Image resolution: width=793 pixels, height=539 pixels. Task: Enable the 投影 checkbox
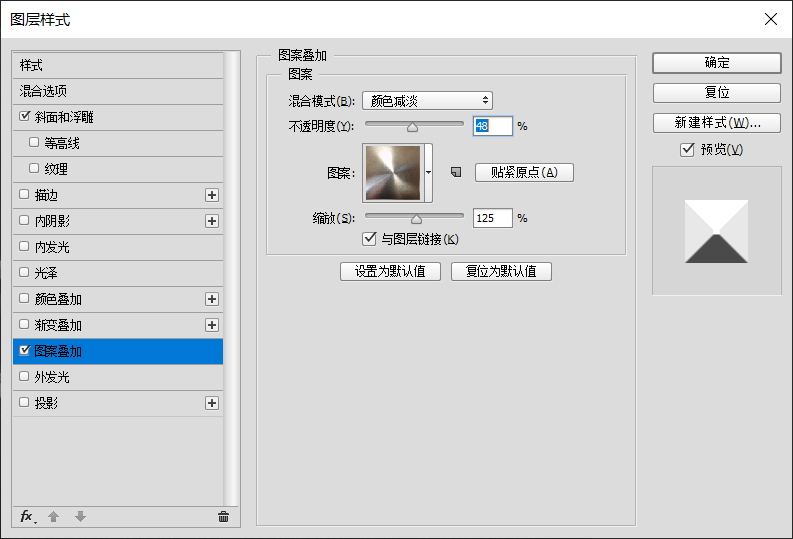[x=24, y=402]
